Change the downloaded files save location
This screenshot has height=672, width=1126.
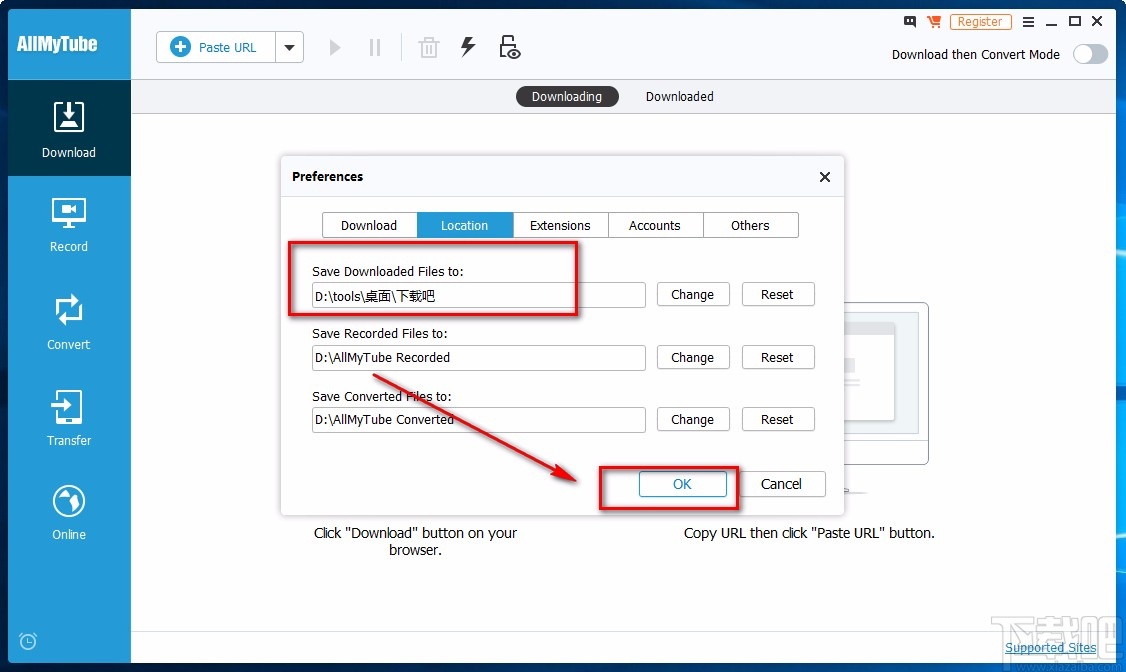(693, 294)
